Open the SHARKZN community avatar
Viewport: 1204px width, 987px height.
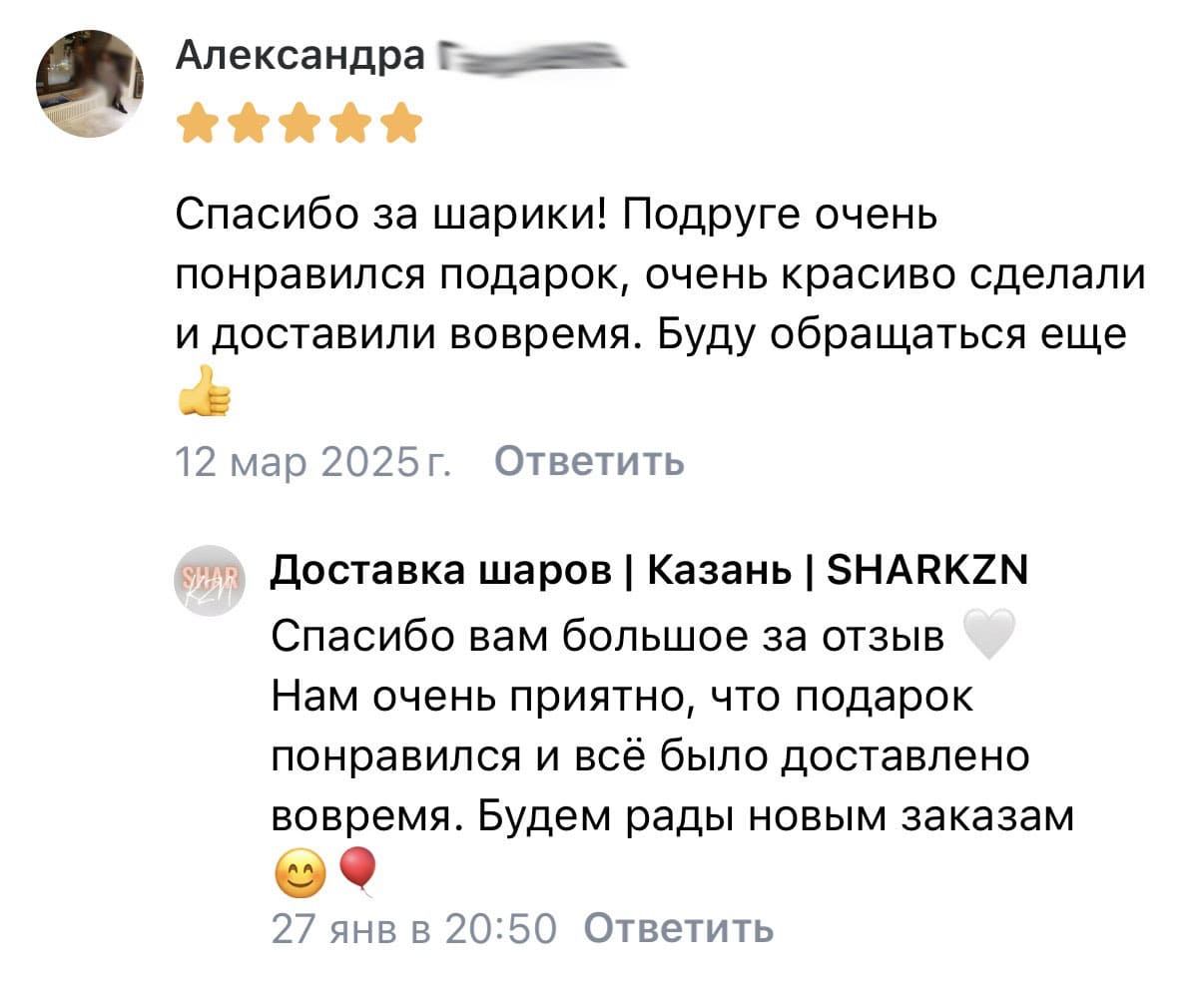(211, 581)
